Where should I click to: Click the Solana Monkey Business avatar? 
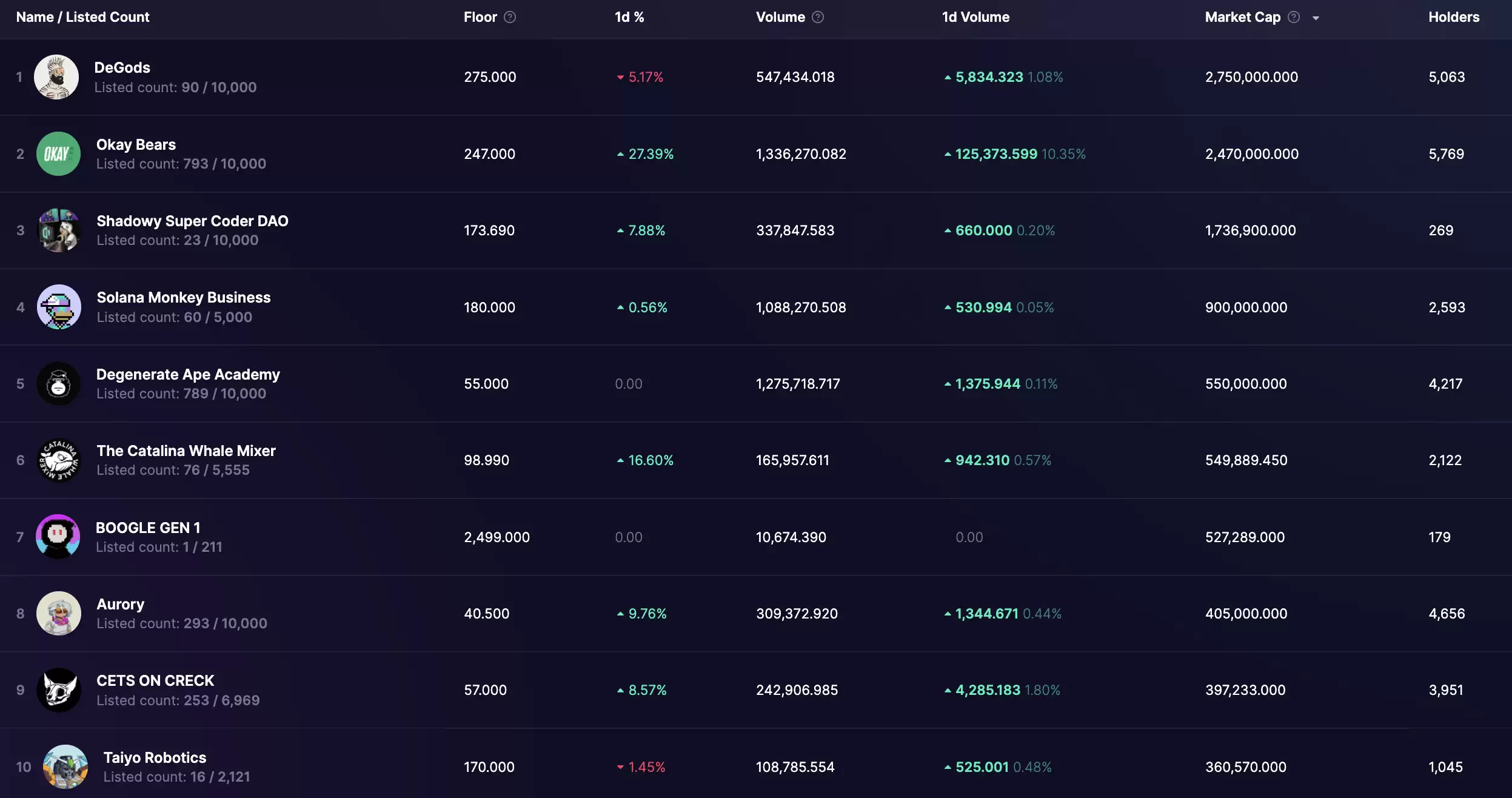click(59, 307)
